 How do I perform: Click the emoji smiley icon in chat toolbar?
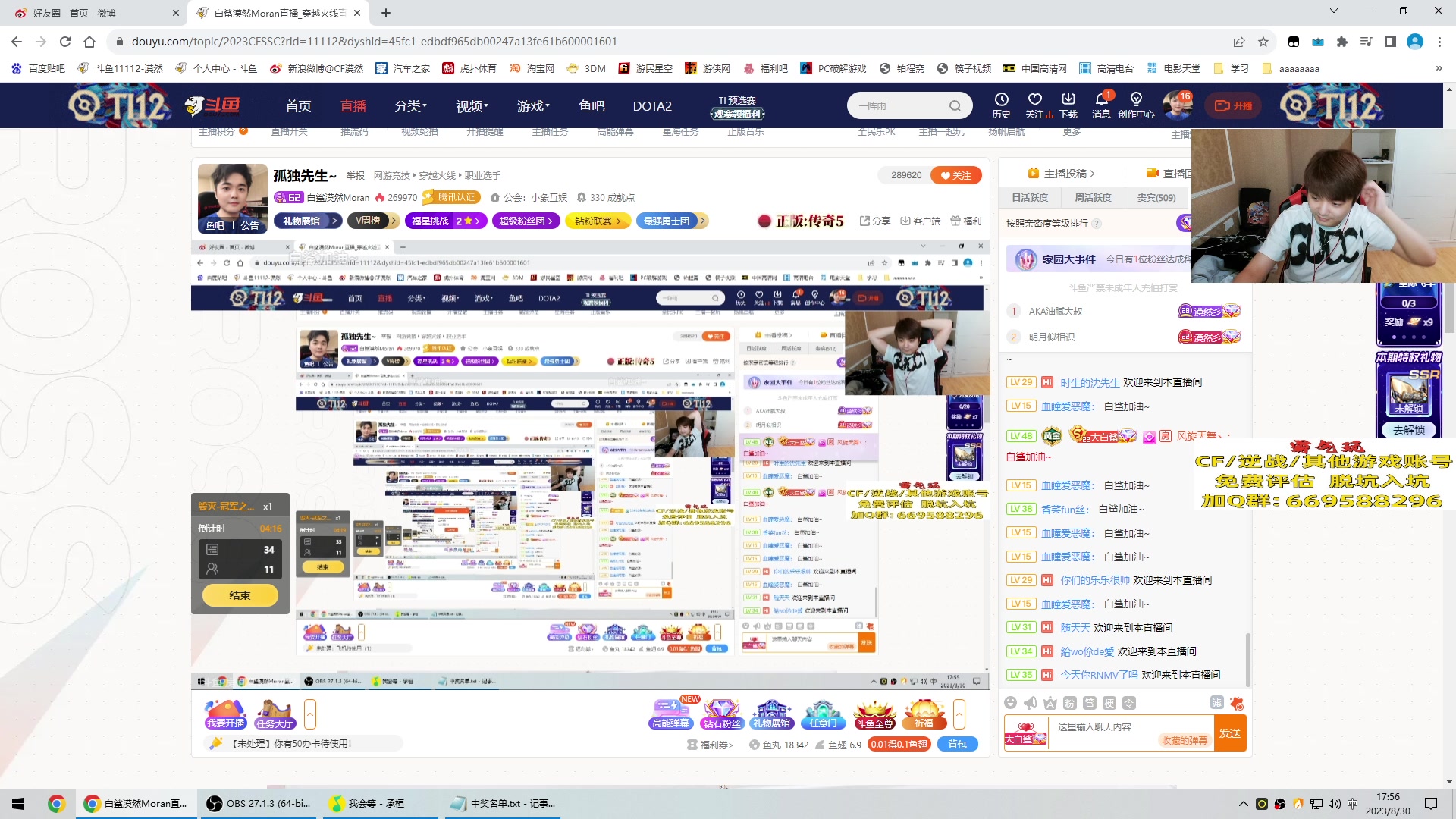tap(1010, 703)
